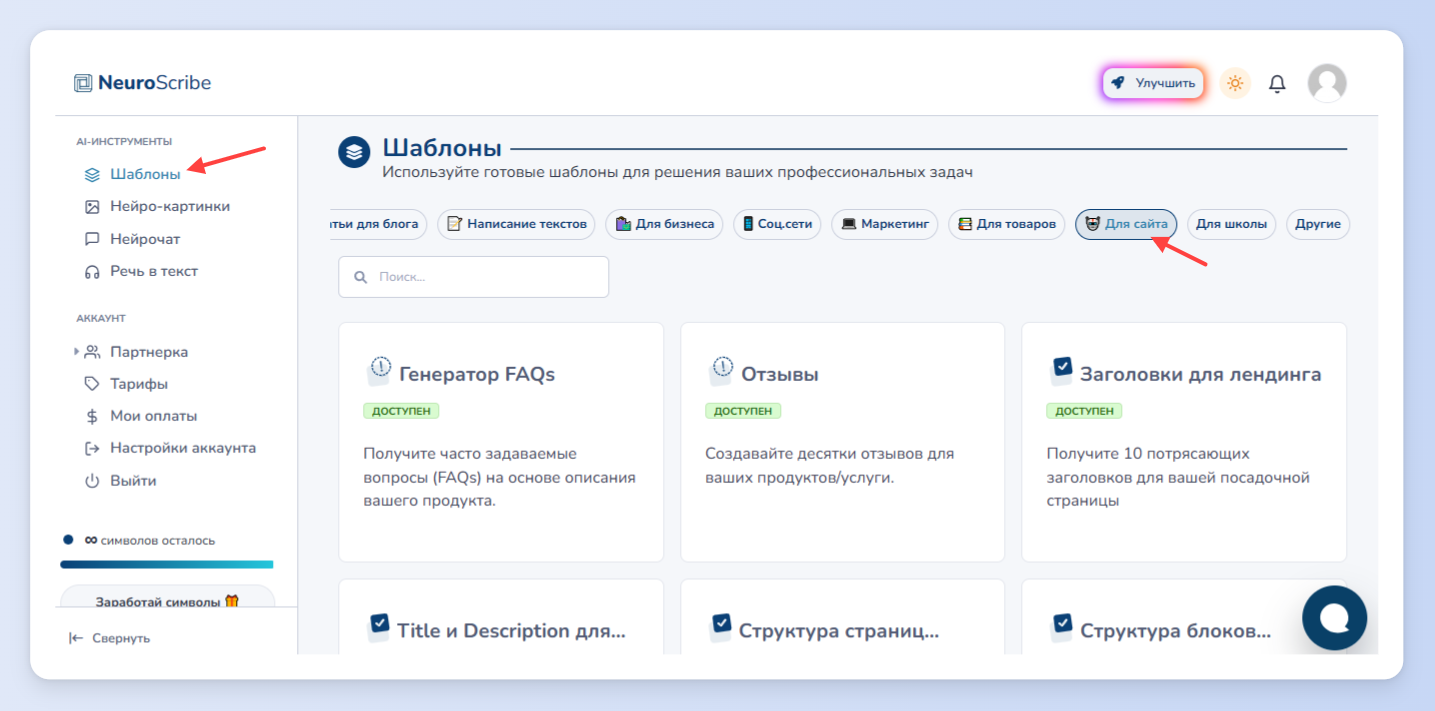
Task: Open the Title и Description template
Action: click(501, 617)
